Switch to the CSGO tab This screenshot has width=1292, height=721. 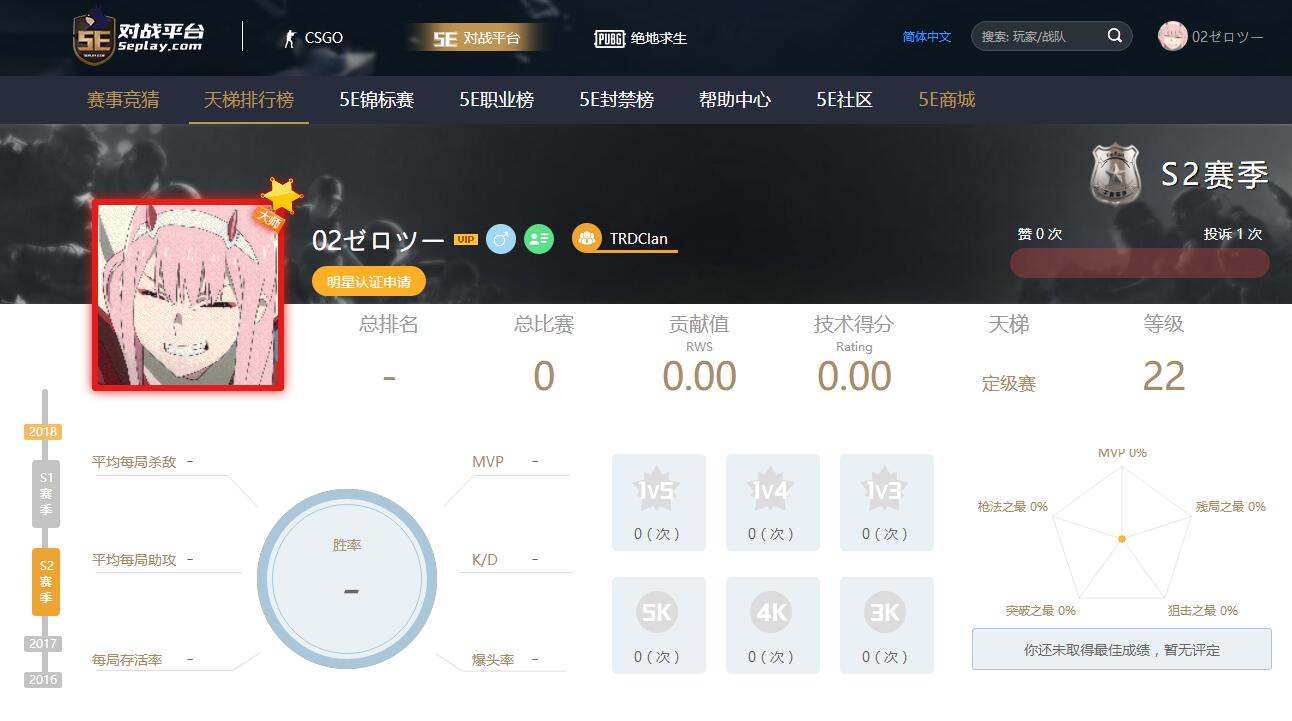tap(313, 38)
